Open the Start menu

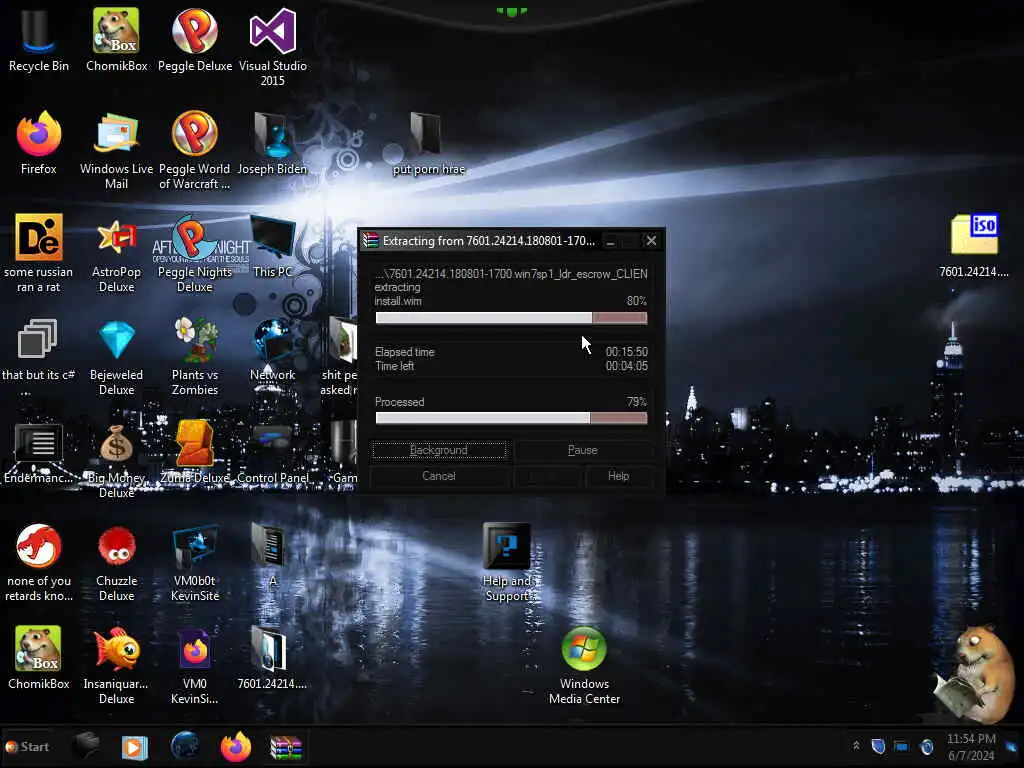(27, 746)
